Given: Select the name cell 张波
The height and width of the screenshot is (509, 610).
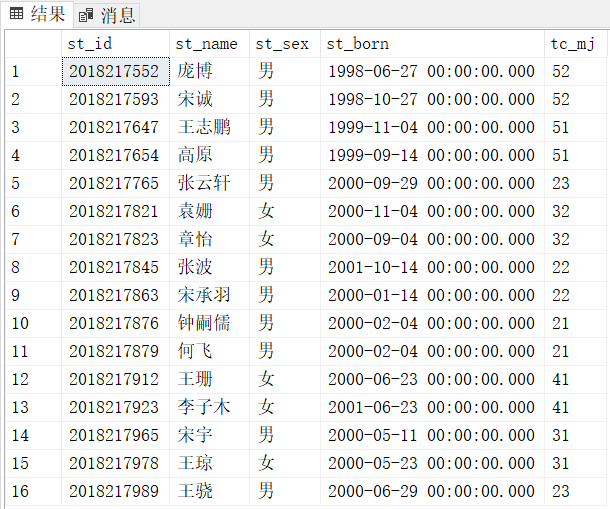Looking at the screenshot, I should click(209, 267).
